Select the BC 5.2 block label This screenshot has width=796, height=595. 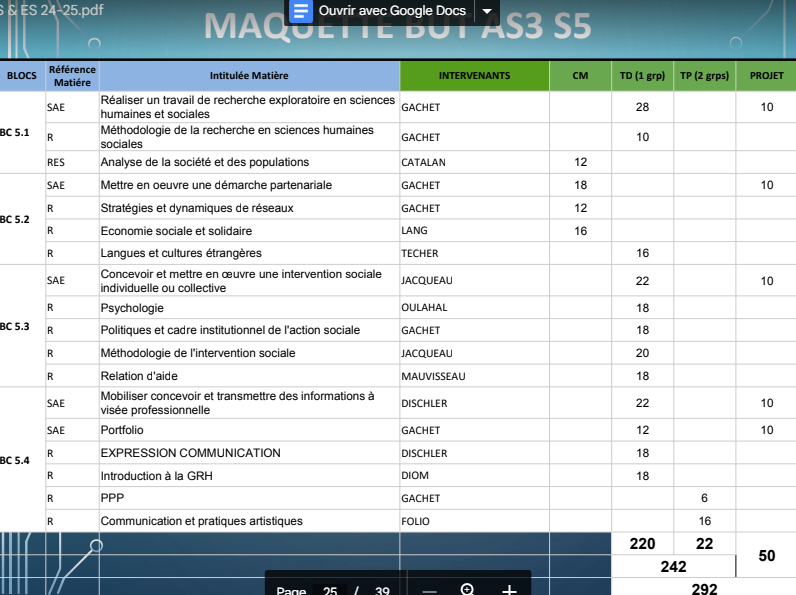pos(15,219)
